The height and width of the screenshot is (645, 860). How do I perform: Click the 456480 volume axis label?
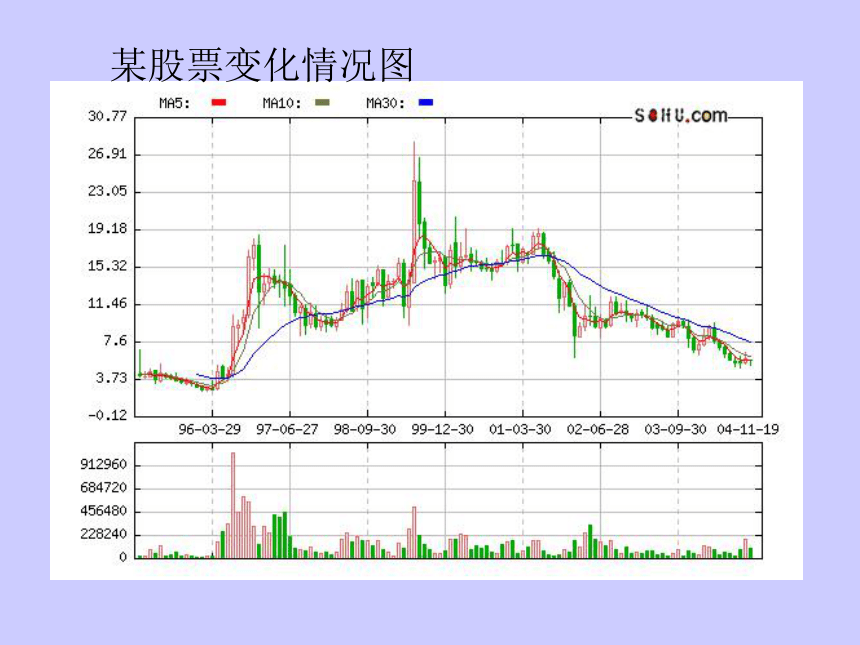coord(104,511)
